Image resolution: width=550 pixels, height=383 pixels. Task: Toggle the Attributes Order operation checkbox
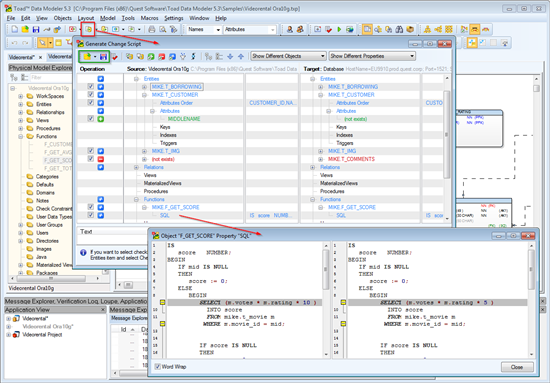90,102
